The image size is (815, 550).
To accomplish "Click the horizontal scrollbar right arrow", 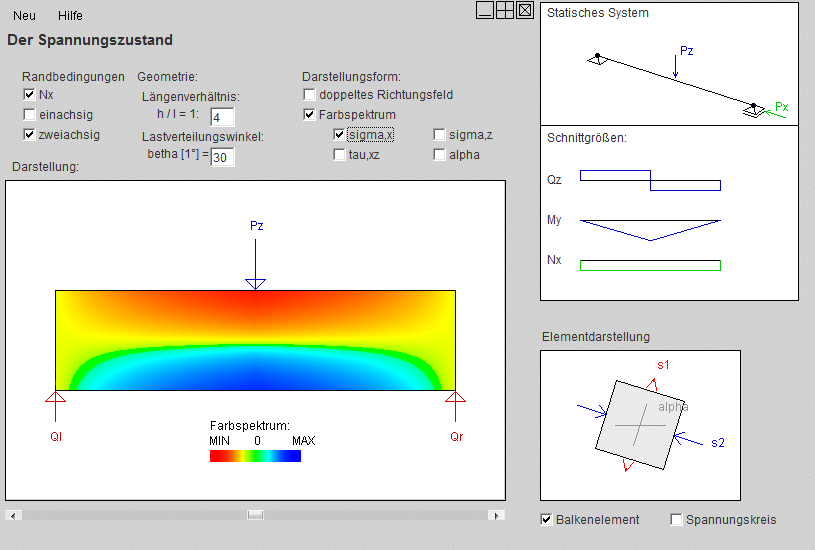I will click(x=499, y=515).
